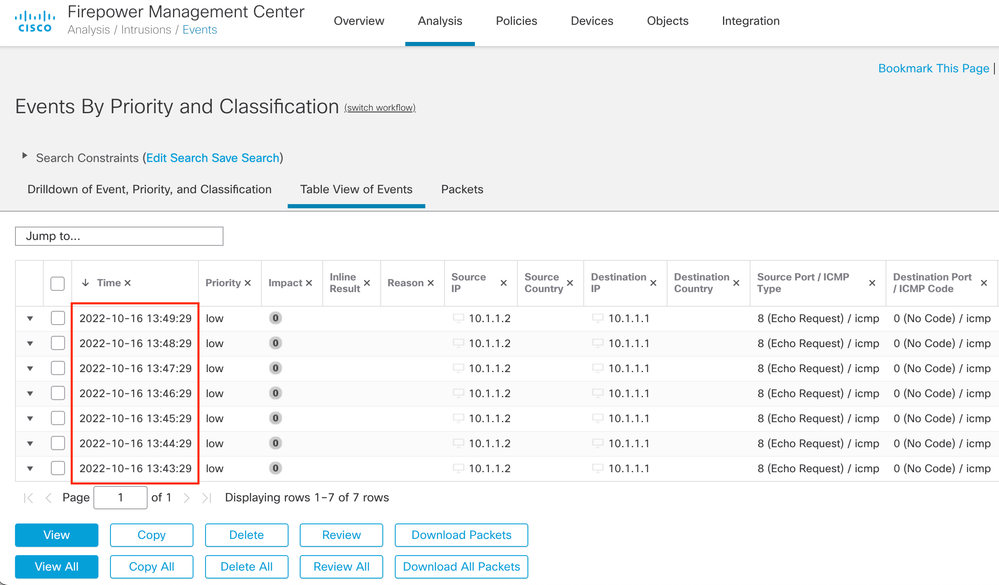
Task: Click the Time column sort arrow
Action: tap(85, 283)
